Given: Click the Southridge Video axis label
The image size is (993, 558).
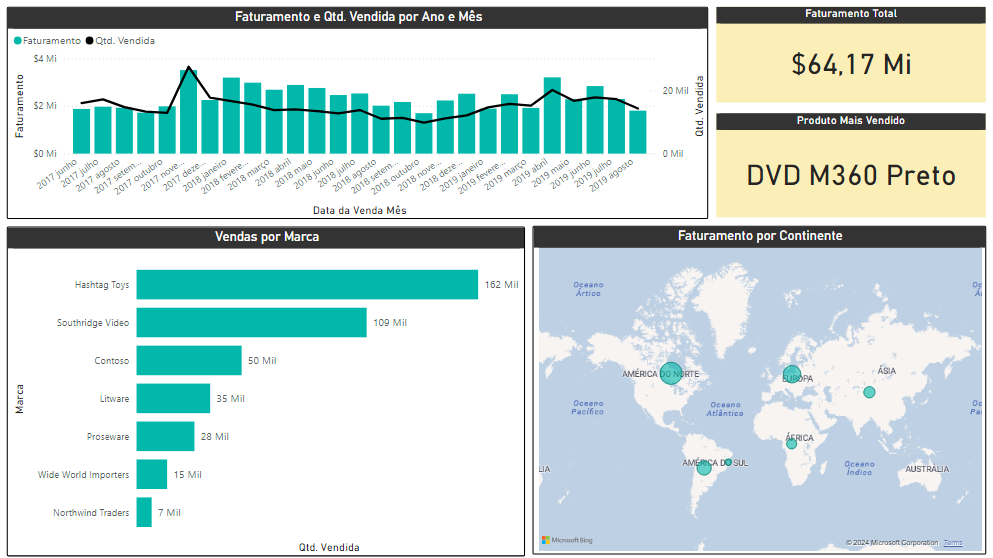Looking at the screenshot, I should [x=93, y=323].
